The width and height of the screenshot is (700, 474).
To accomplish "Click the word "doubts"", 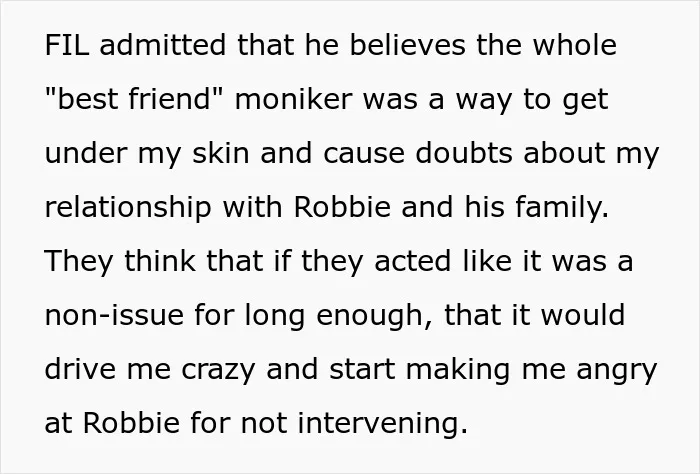I will [464, 153].
